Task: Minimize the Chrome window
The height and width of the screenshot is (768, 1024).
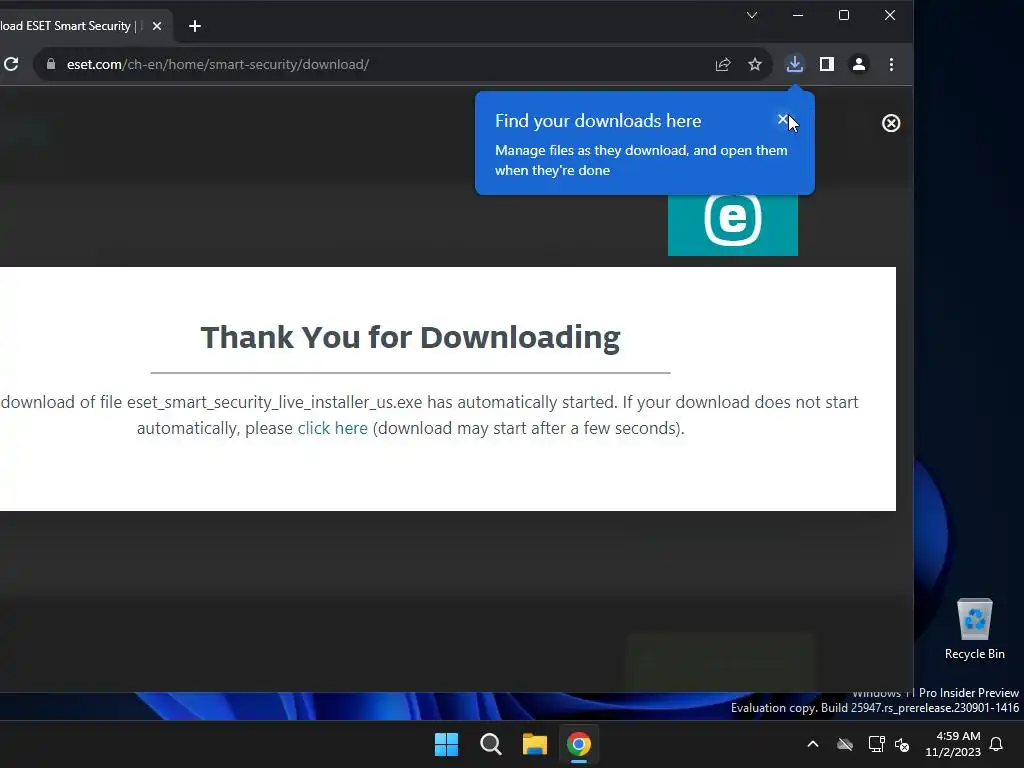Action: point(798,15)
